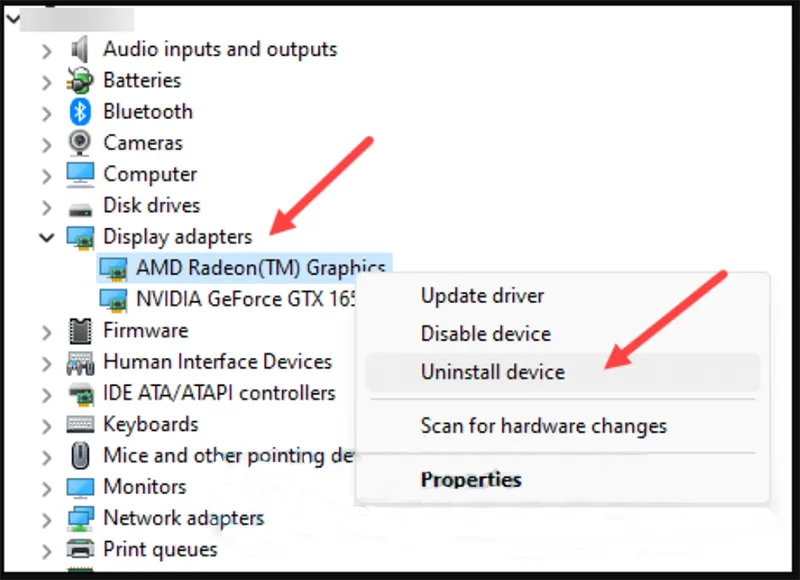Screen dimensions: 800x580
Task: Choose Scan for hardware changes
Action: [x=543, y=426]
